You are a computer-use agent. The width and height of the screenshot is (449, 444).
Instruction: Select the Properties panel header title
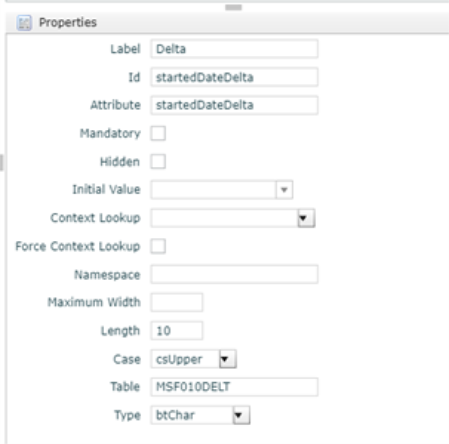pos(68,22)
